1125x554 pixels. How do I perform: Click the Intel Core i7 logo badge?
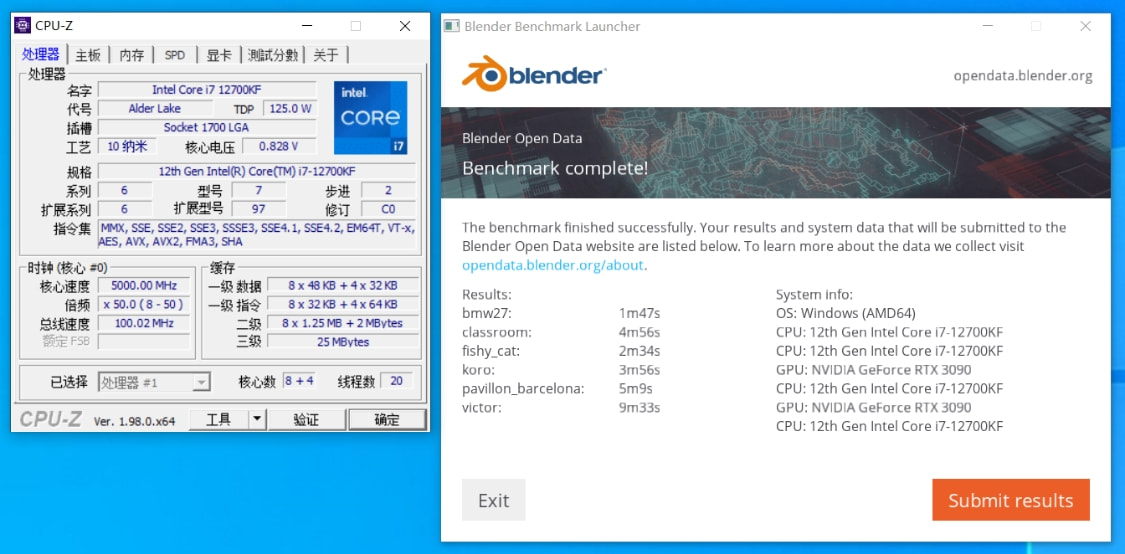[370, 117]
